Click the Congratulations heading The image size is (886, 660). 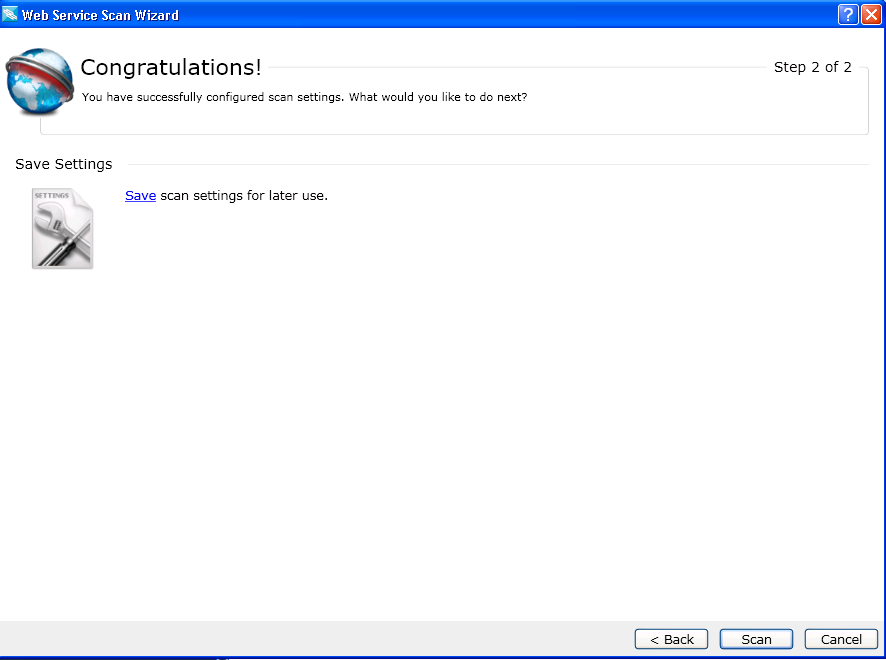pyautogui.click(x=170, y=67)
